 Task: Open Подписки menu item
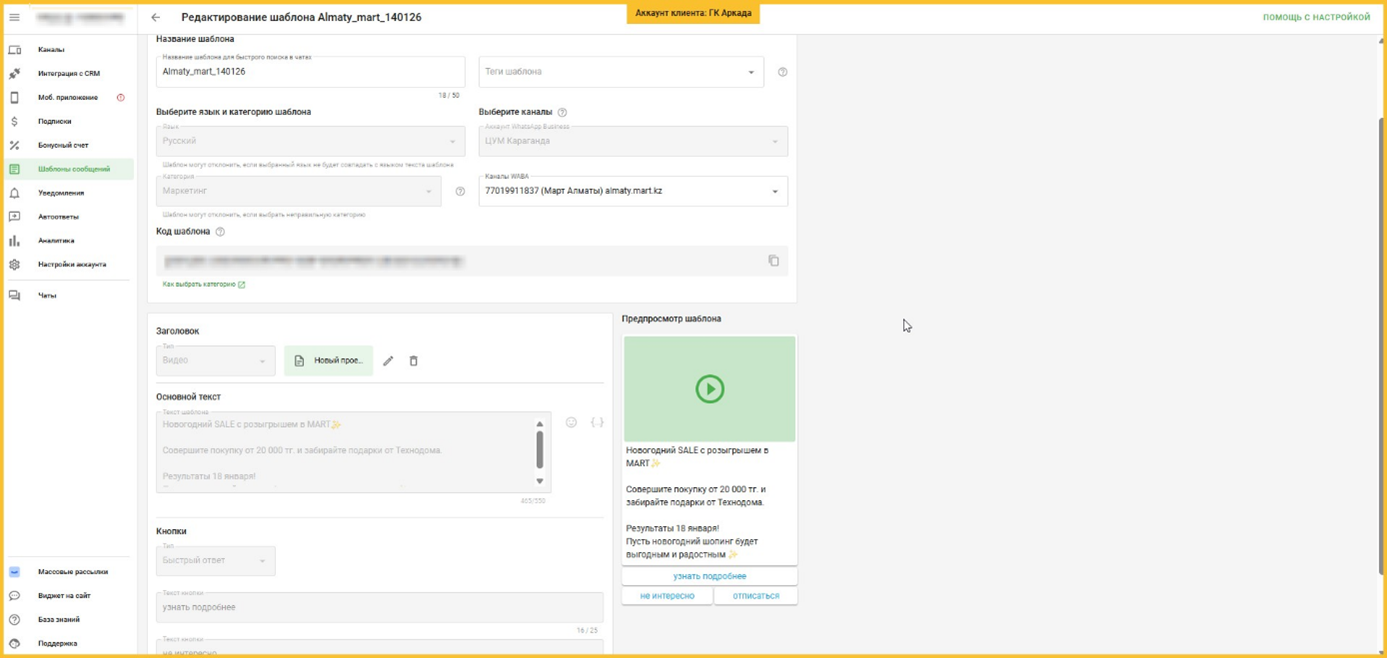point(54,121)
